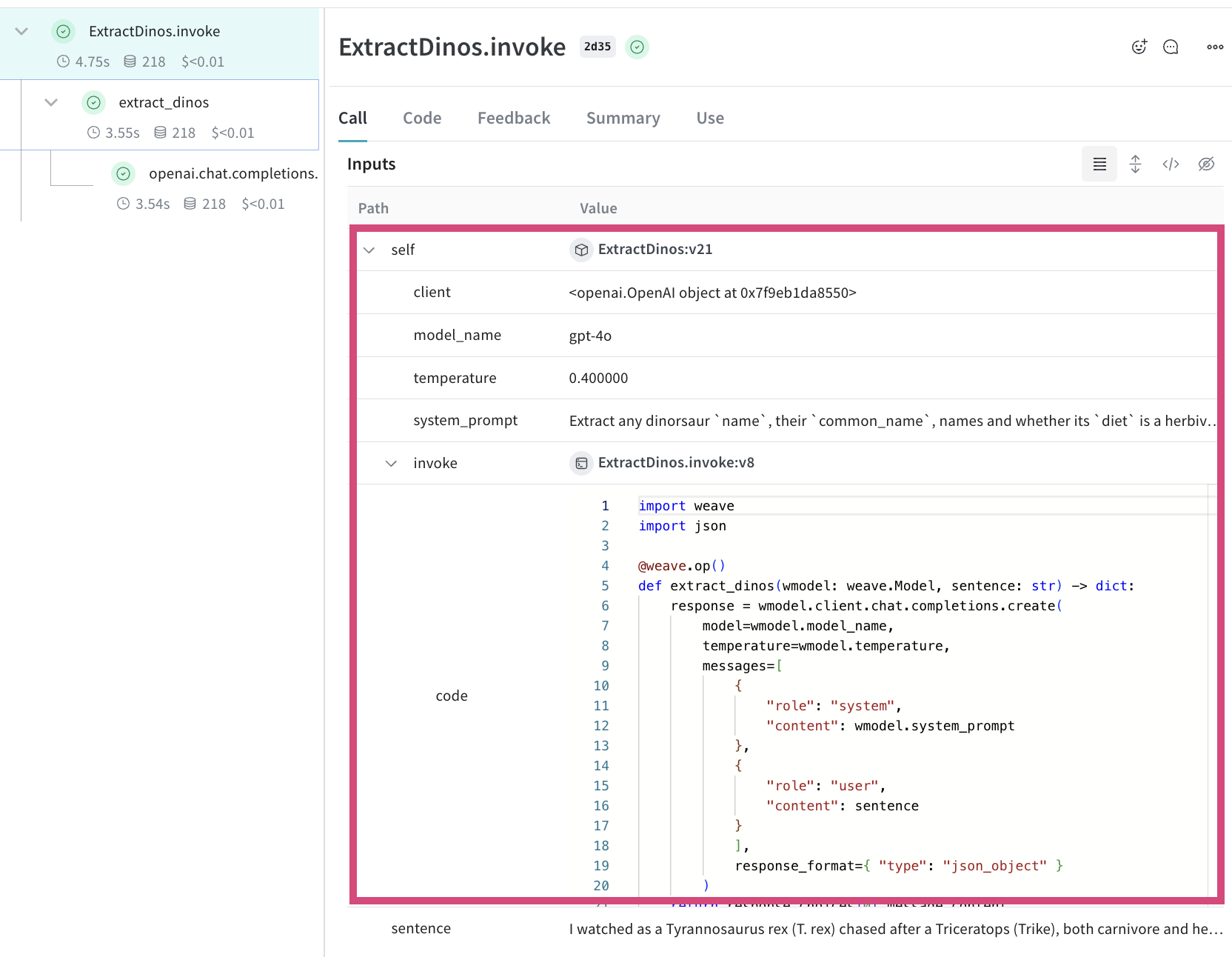Select the list view icon in Inputs
This screenshot has height=957, width=1232.
(x=1099, y=164)
